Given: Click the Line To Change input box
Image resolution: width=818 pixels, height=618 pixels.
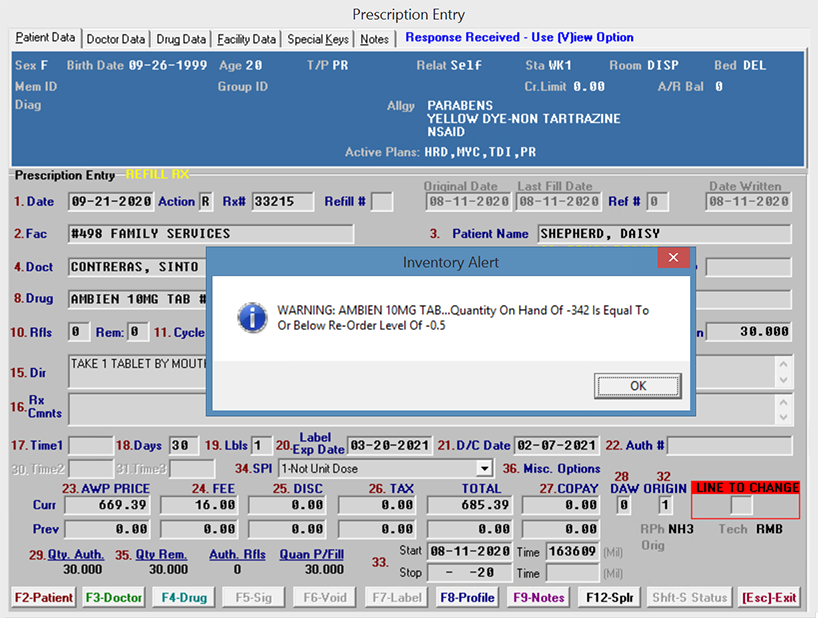Looking at the screenshot, I should tap(741, 506).
